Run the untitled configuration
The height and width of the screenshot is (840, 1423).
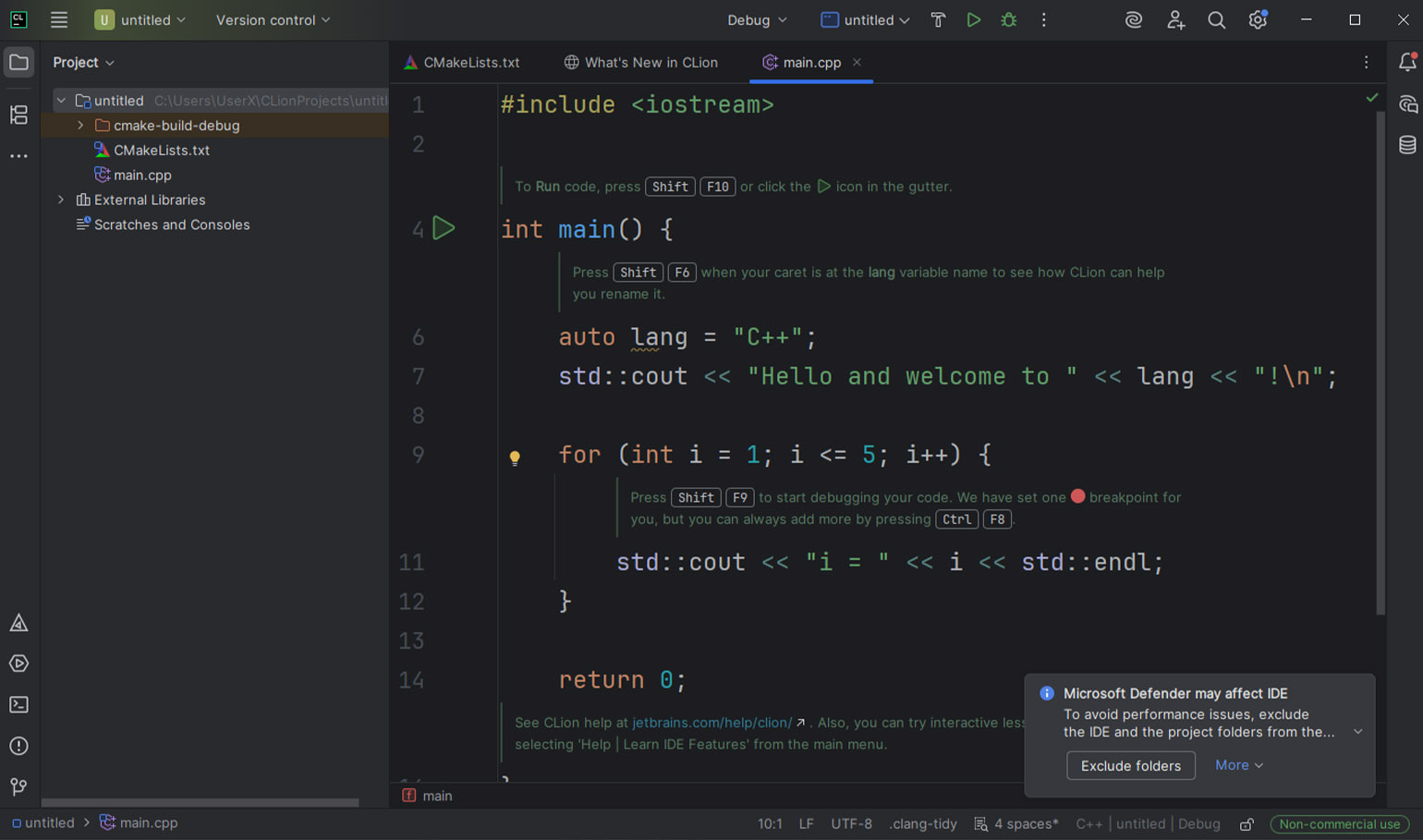click(x=973, y=19)
